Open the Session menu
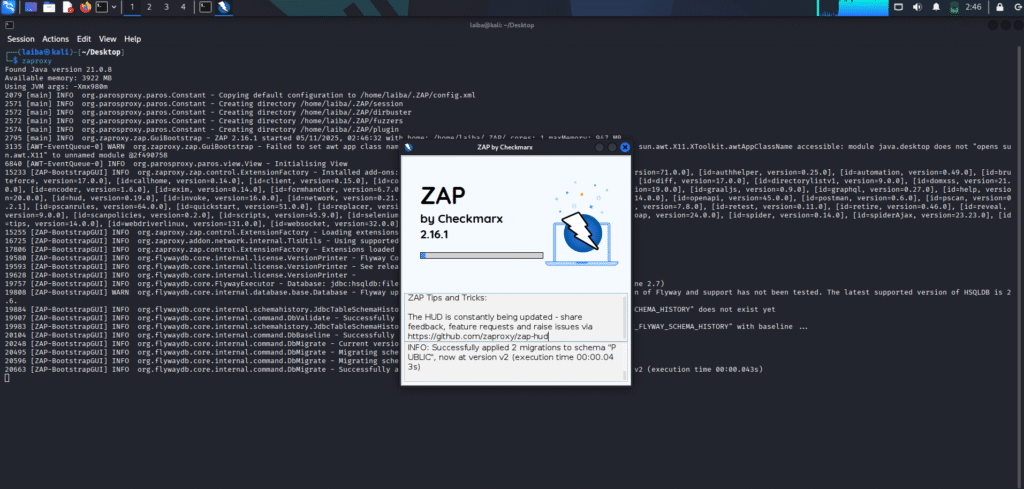 pos(20,38)
